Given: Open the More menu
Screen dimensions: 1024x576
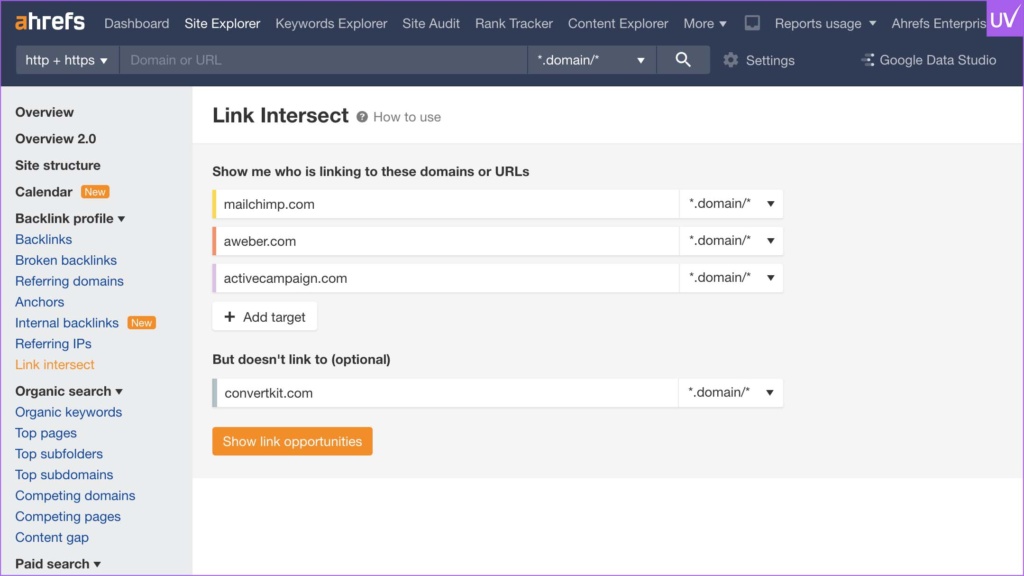Looking at the screenshot, I should pyautogui.click(x=705, y=23).
